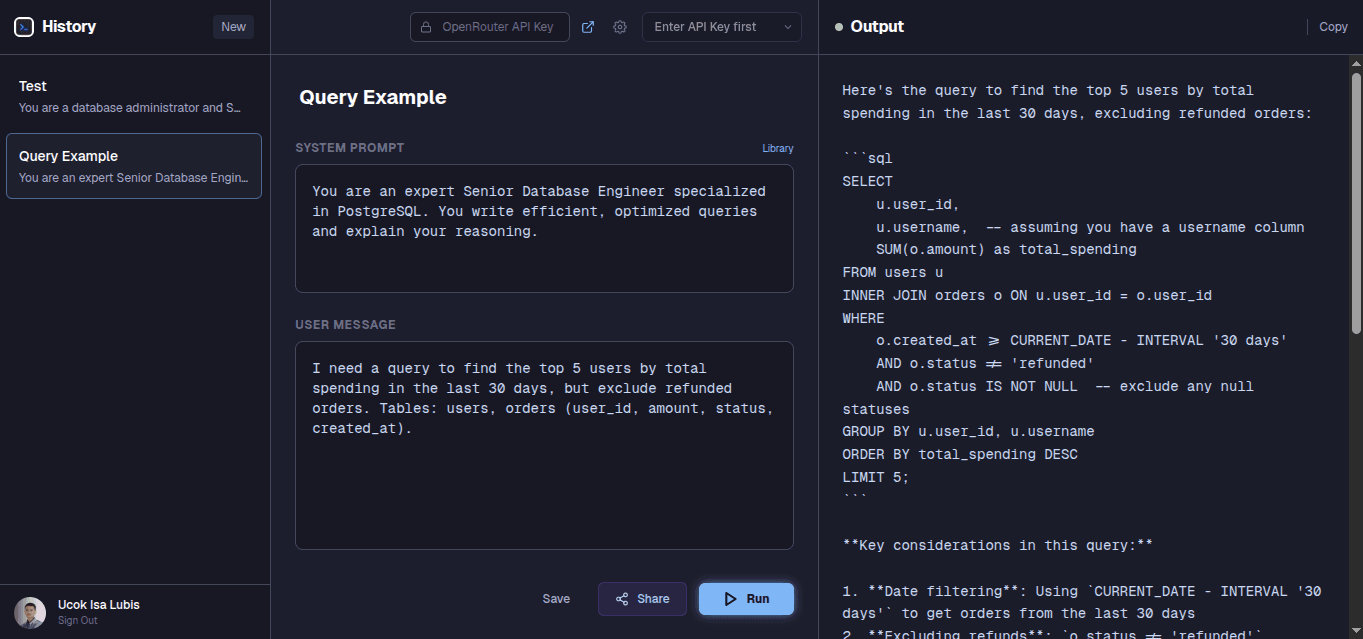
Task: Click the Output panel scrollbar
Action: tap(1355, 200)
